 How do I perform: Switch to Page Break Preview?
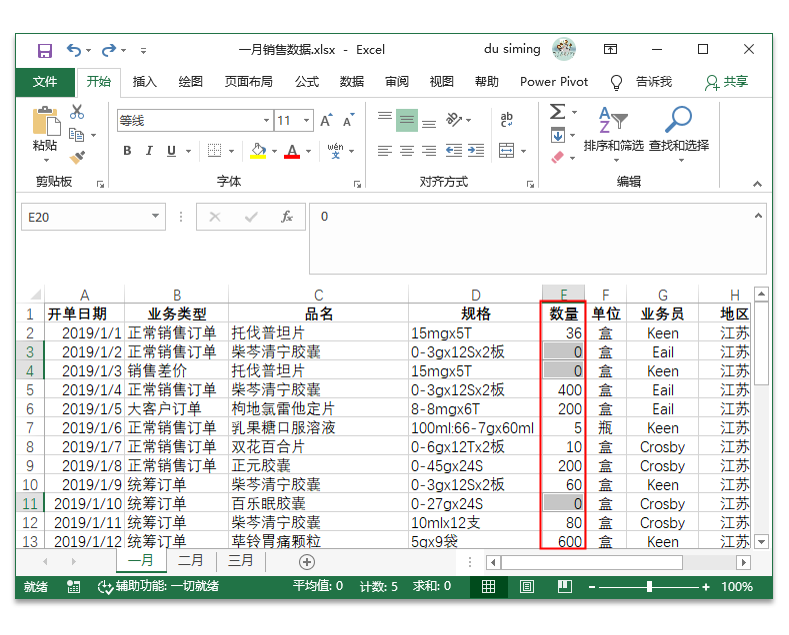point(565,587)
